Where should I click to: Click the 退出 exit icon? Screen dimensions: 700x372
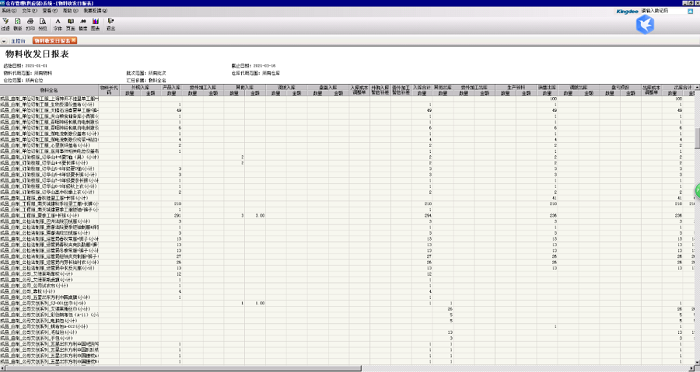point(111,24)
